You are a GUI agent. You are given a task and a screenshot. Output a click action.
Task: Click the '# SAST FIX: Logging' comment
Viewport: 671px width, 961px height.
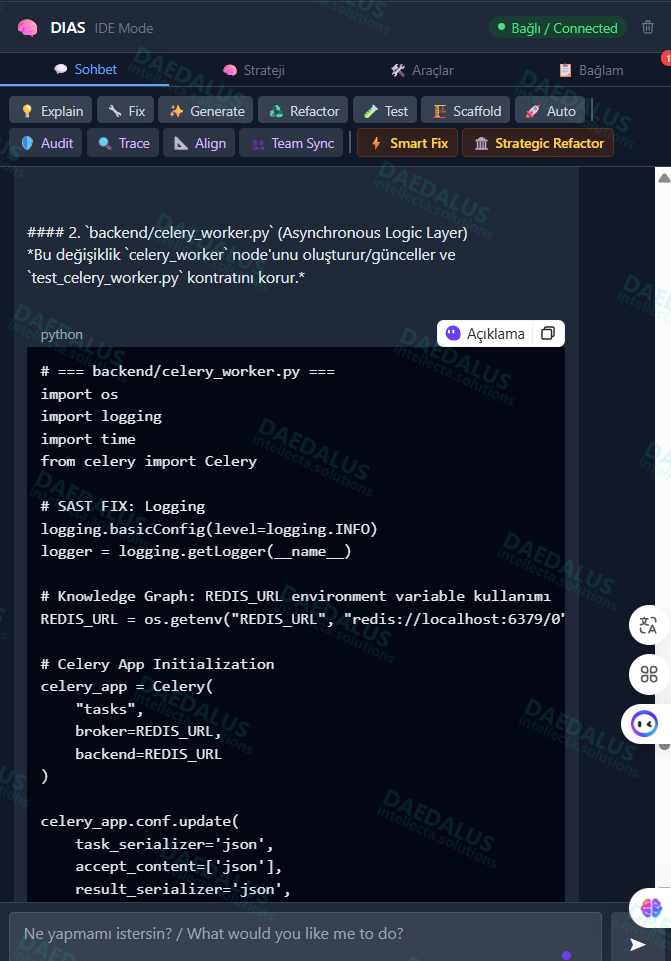[123, 506]
